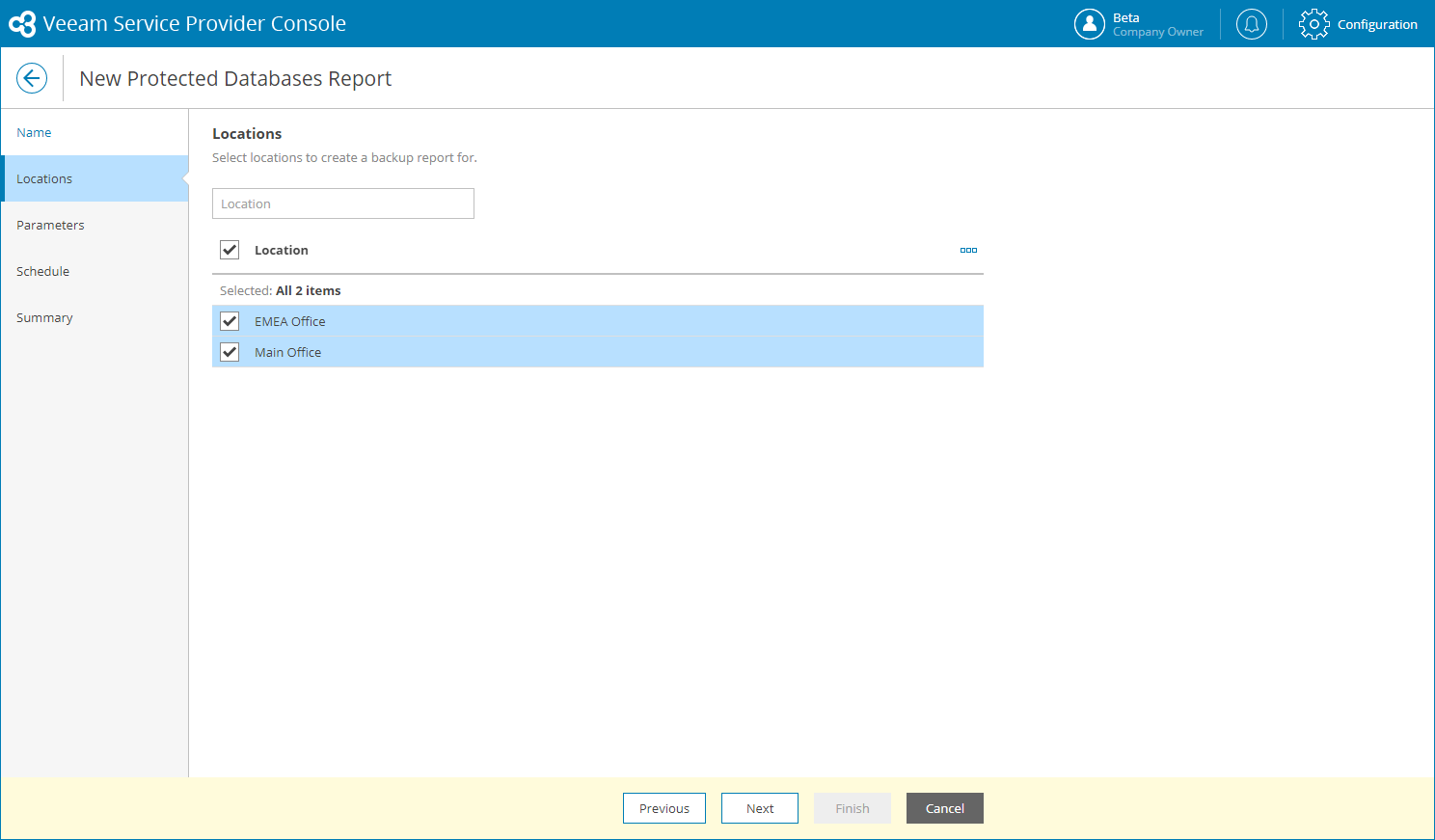Click the New Protected Databases Report heading
This screenshot has width=1435, height=840.
pyautogui.click(x=235, y=78)
